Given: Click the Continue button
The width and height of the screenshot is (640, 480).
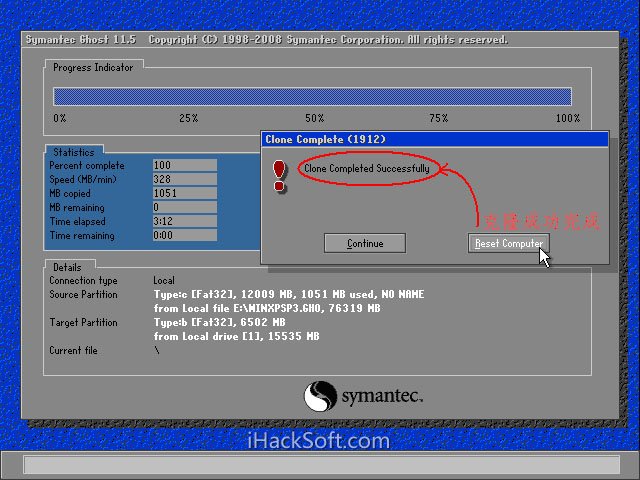Looking at the screenshot, I should (x=365, y=243).
